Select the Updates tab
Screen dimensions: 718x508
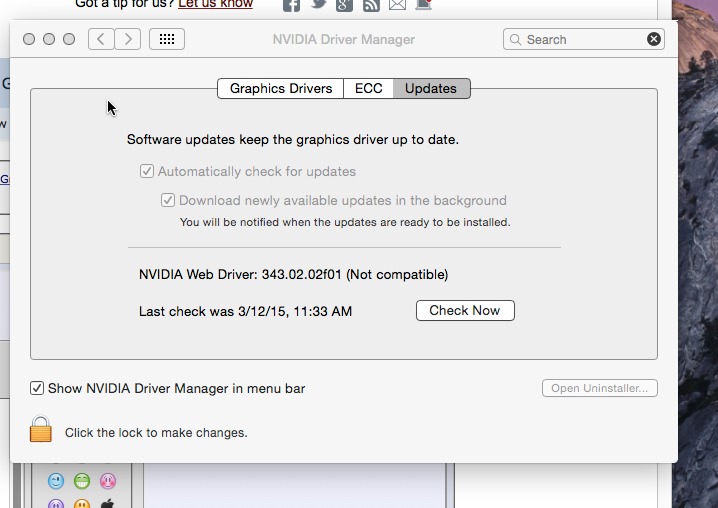point(431,88)
